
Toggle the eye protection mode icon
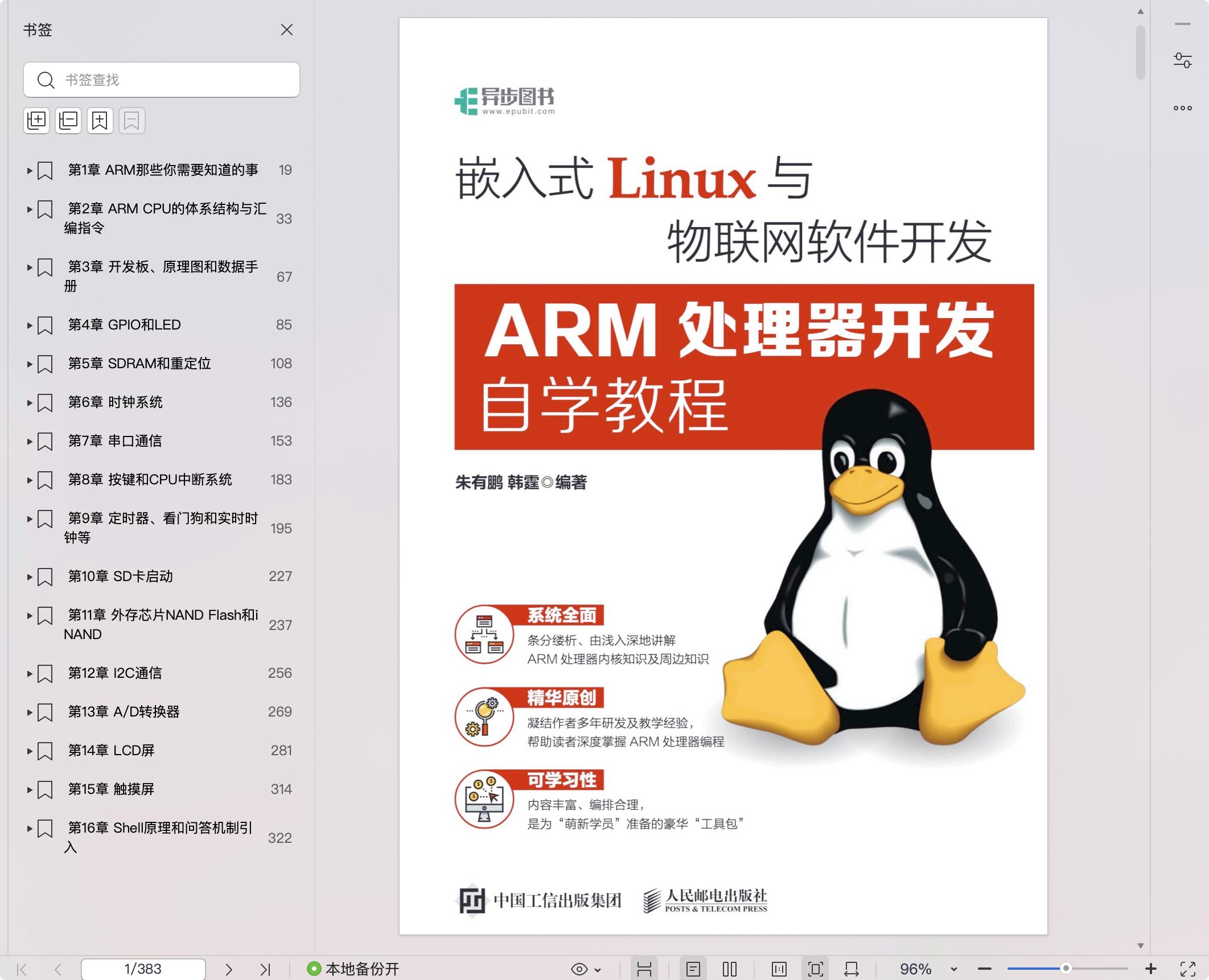(x=579, y=969)
